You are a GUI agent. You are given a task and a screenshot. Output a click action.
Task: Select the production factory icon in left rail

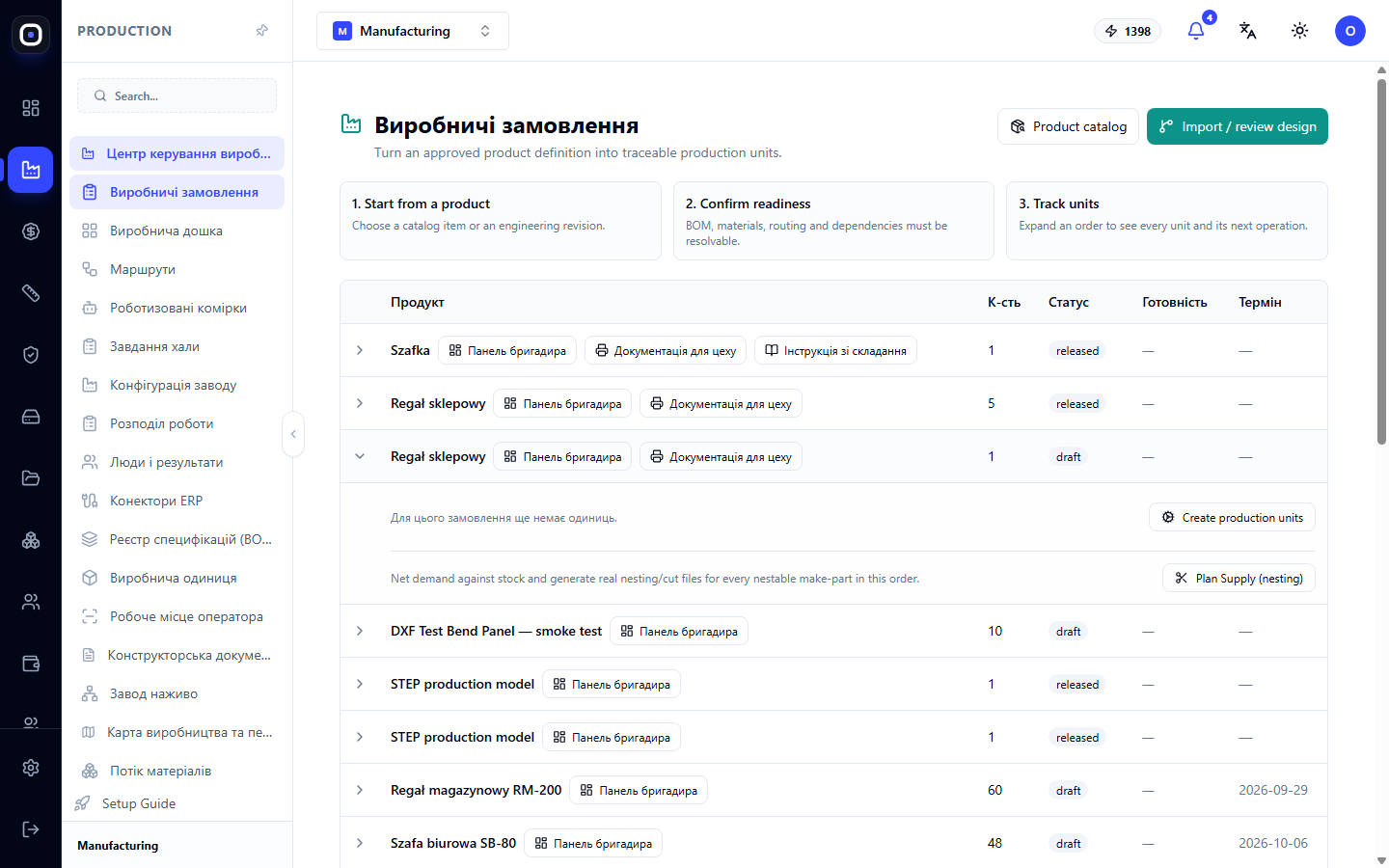tap(31, 170)
